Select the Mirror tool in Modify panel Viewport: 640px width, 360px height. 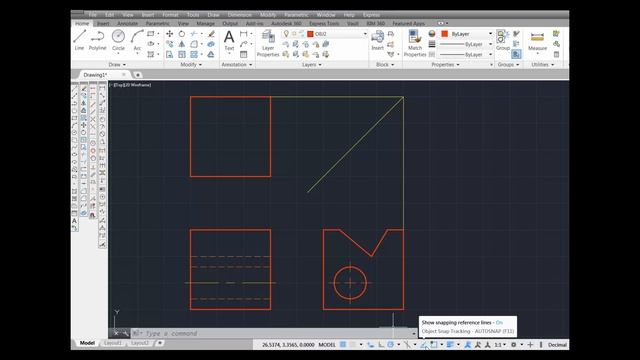pos(182,44)
